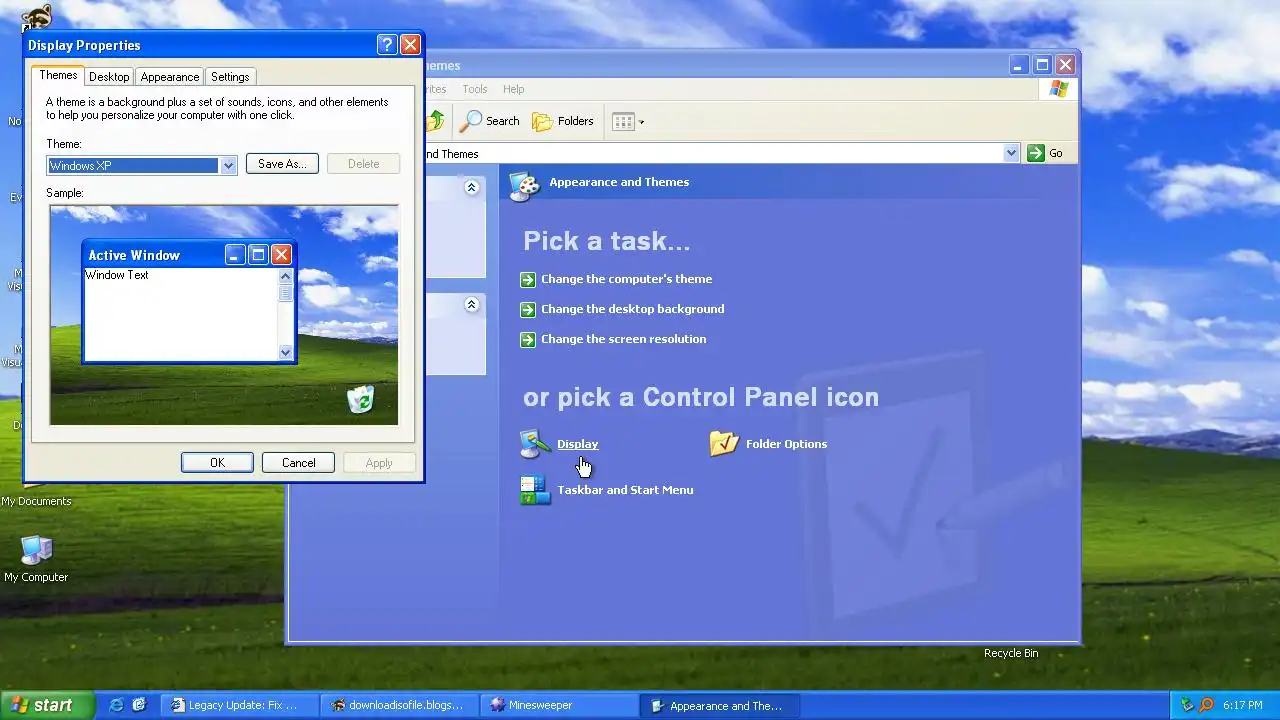Open the Taskbar and Start Menu link
This screenshot has width=1280, height=720.
click(x=625, y=490)
